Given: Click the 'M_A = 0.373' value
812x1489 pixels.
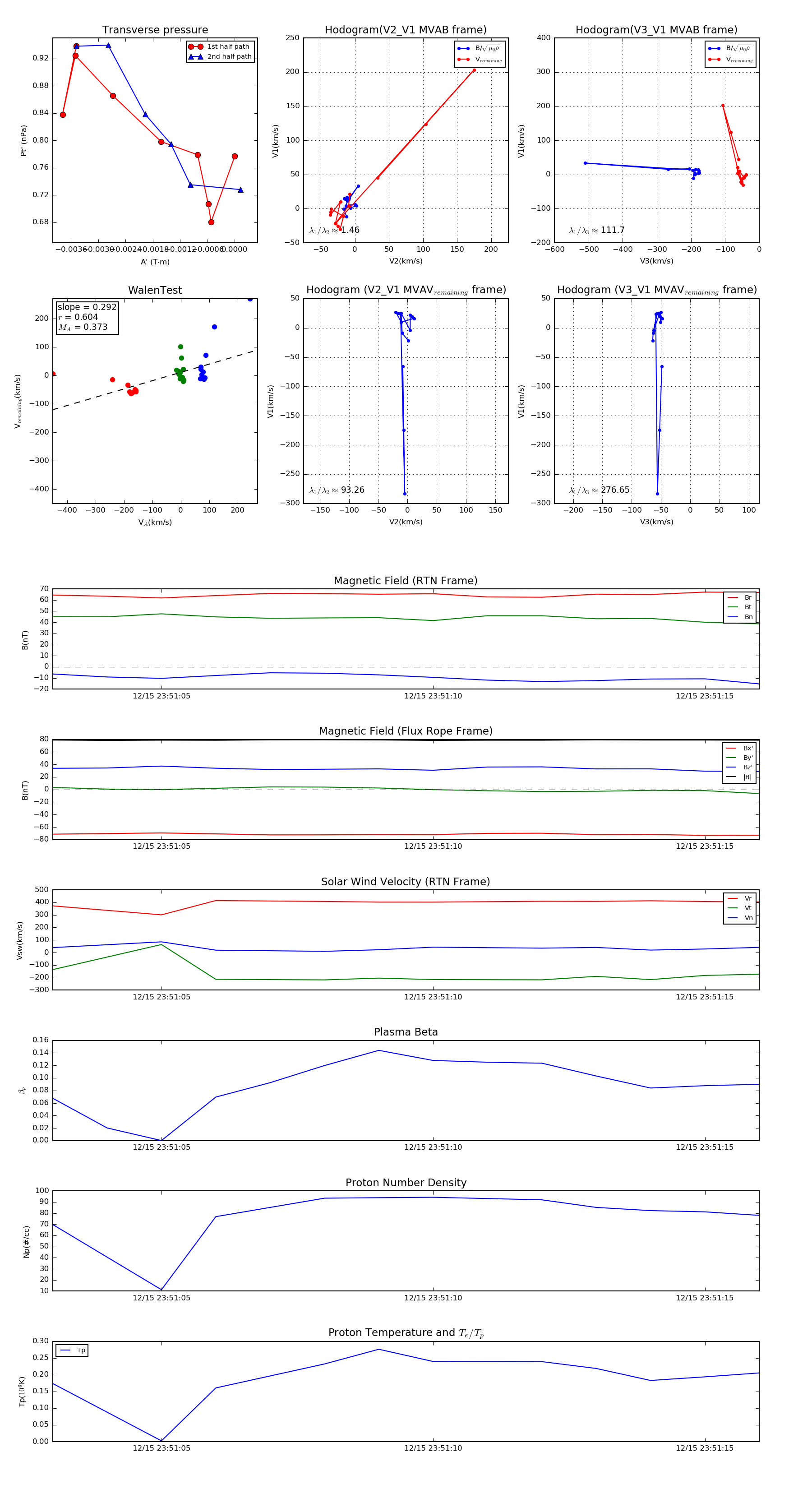Looking at the screenshot, I should 83,327.
